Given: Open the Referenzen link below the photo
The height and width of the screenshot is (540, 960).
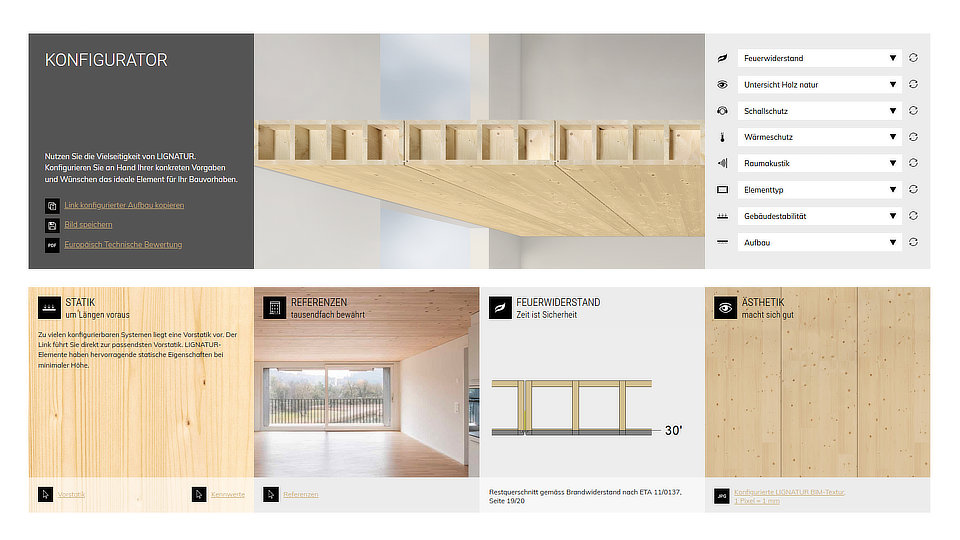Looking at the screenshot, I should pyautogui.click(x=300, y=494).
